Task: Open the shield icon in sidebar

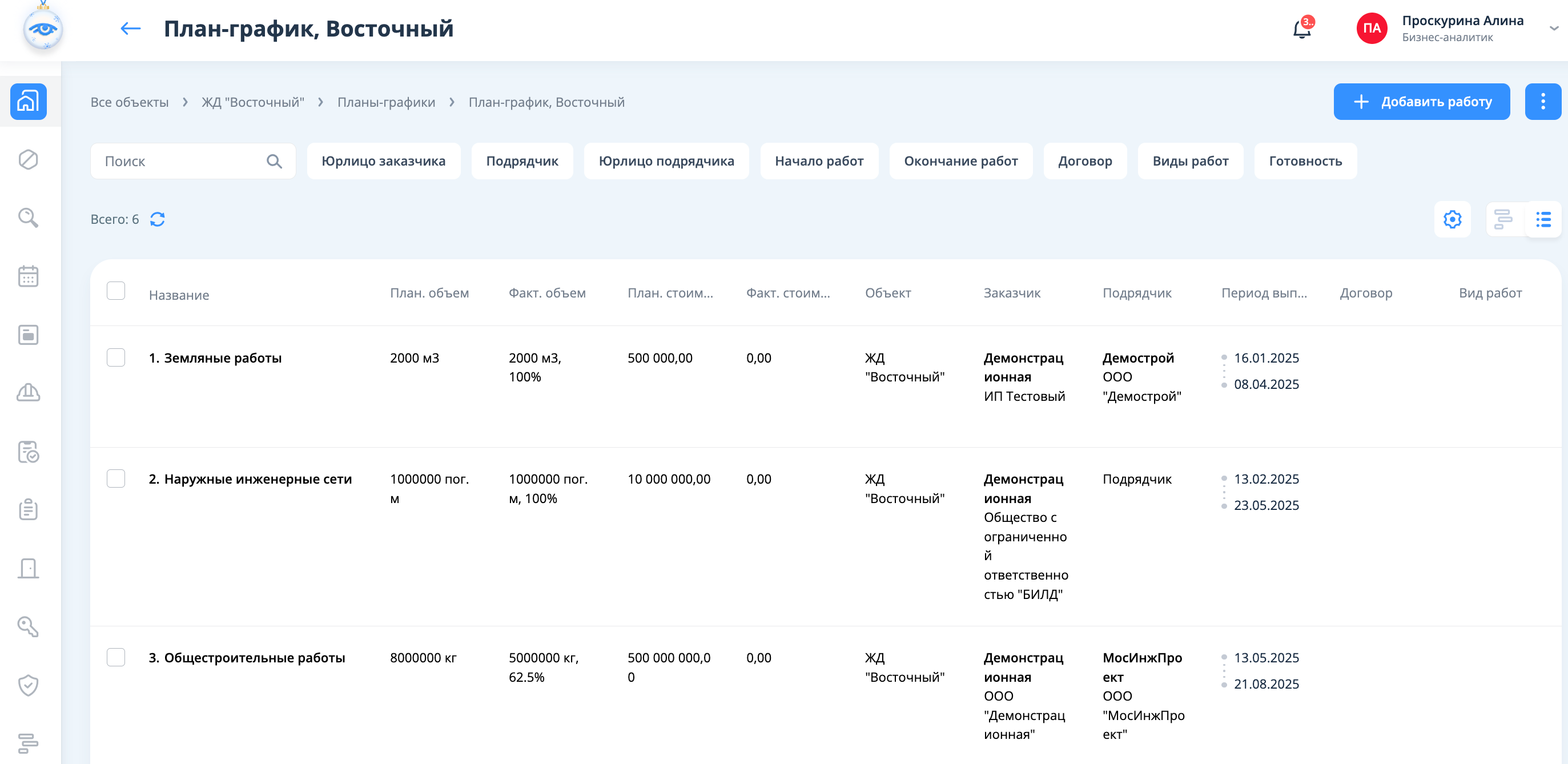Action: pyautogui.click(x=28, y=685)
